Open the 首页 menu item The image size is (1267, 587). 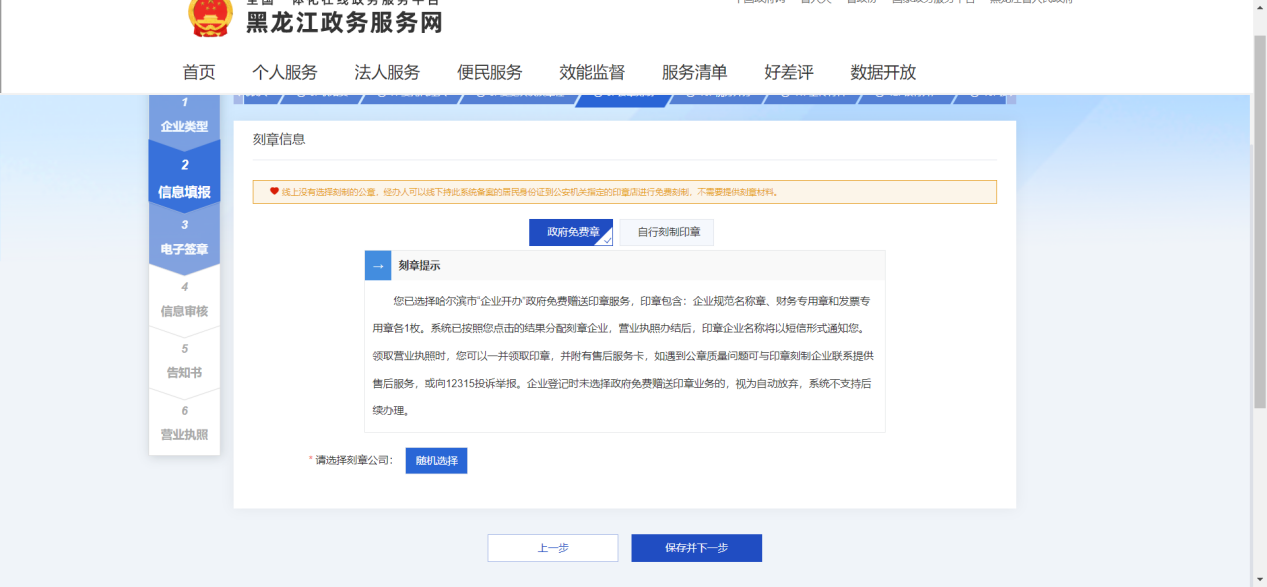tap(198, 72)
